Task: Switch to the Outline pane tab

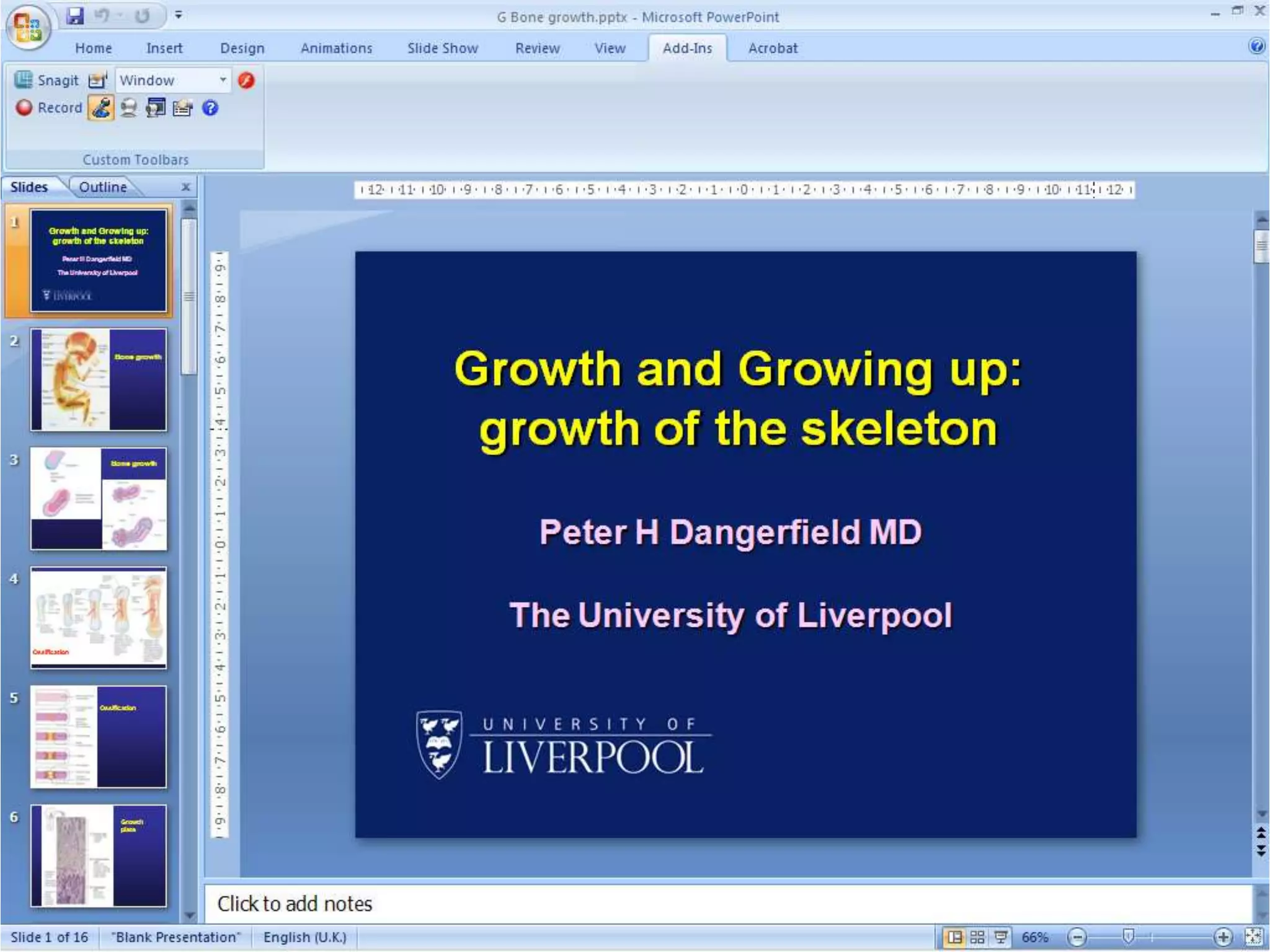Action: point(102,187)
